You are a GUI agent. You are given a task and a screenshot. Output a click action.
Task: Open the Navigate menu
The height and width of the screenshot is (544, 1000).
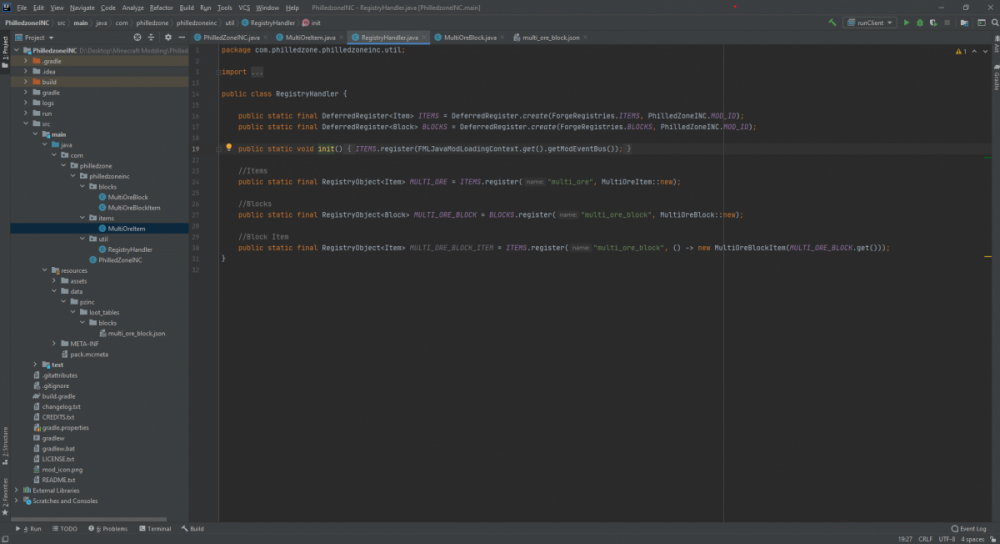[x=82, y=8]
